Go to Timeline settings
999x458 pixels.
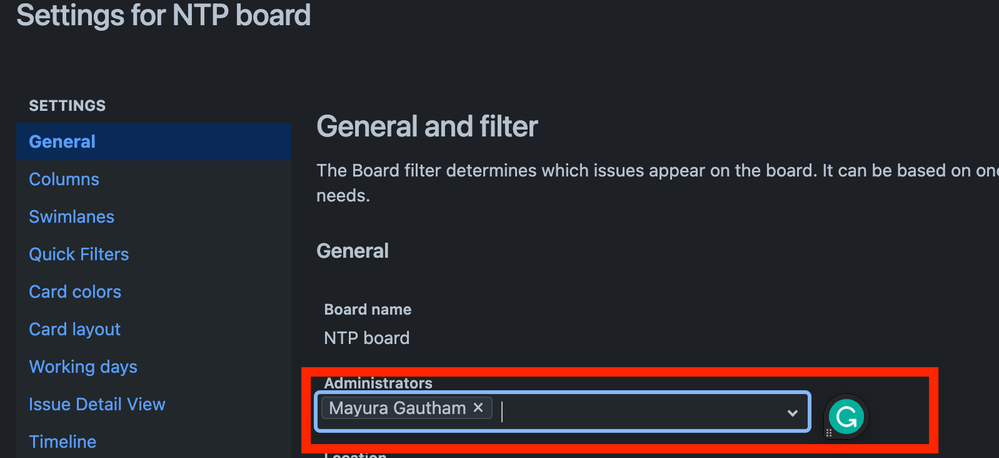[63, 441]
